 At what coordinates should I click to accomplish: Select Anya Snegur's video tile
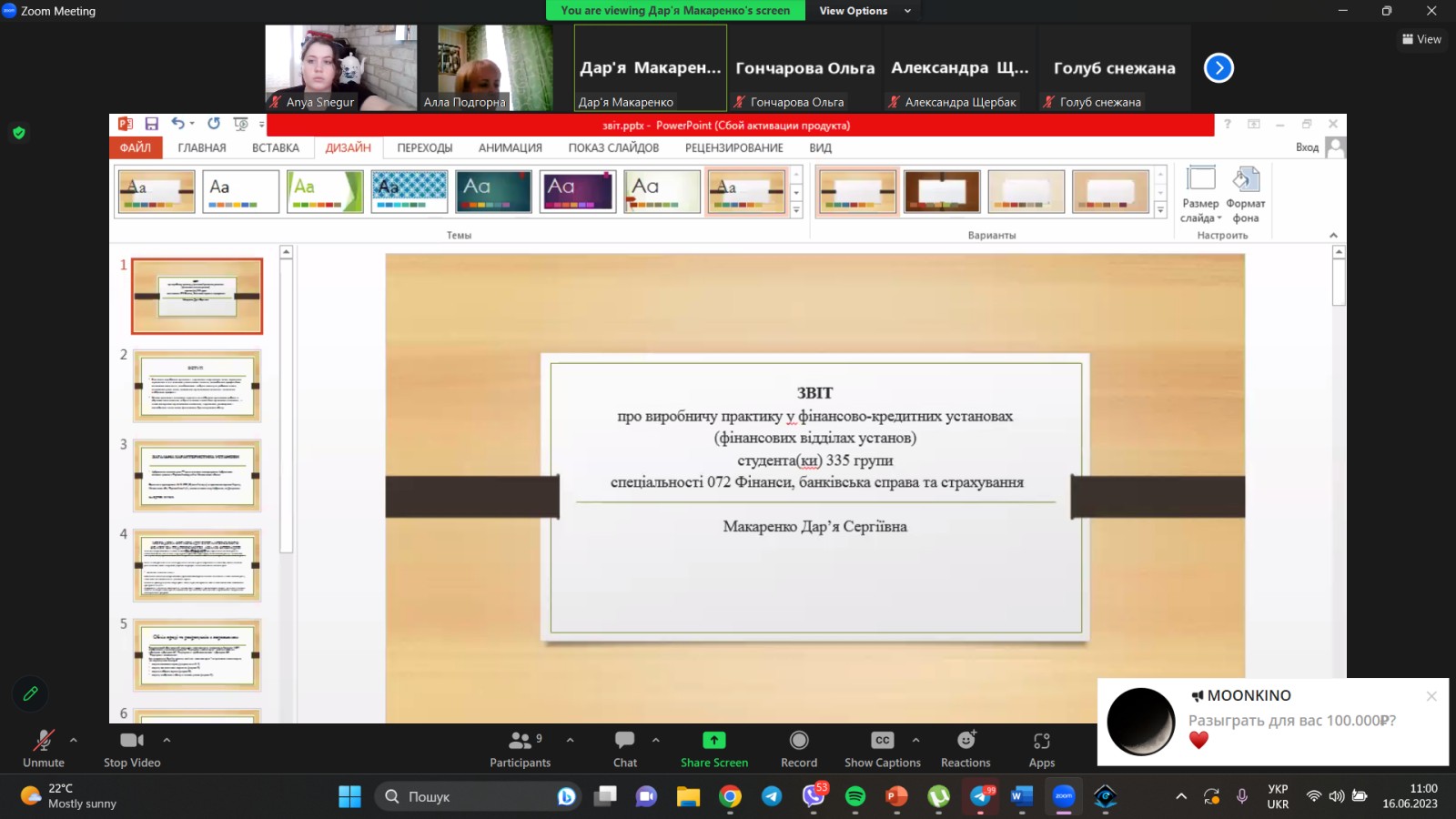(341, 67)
